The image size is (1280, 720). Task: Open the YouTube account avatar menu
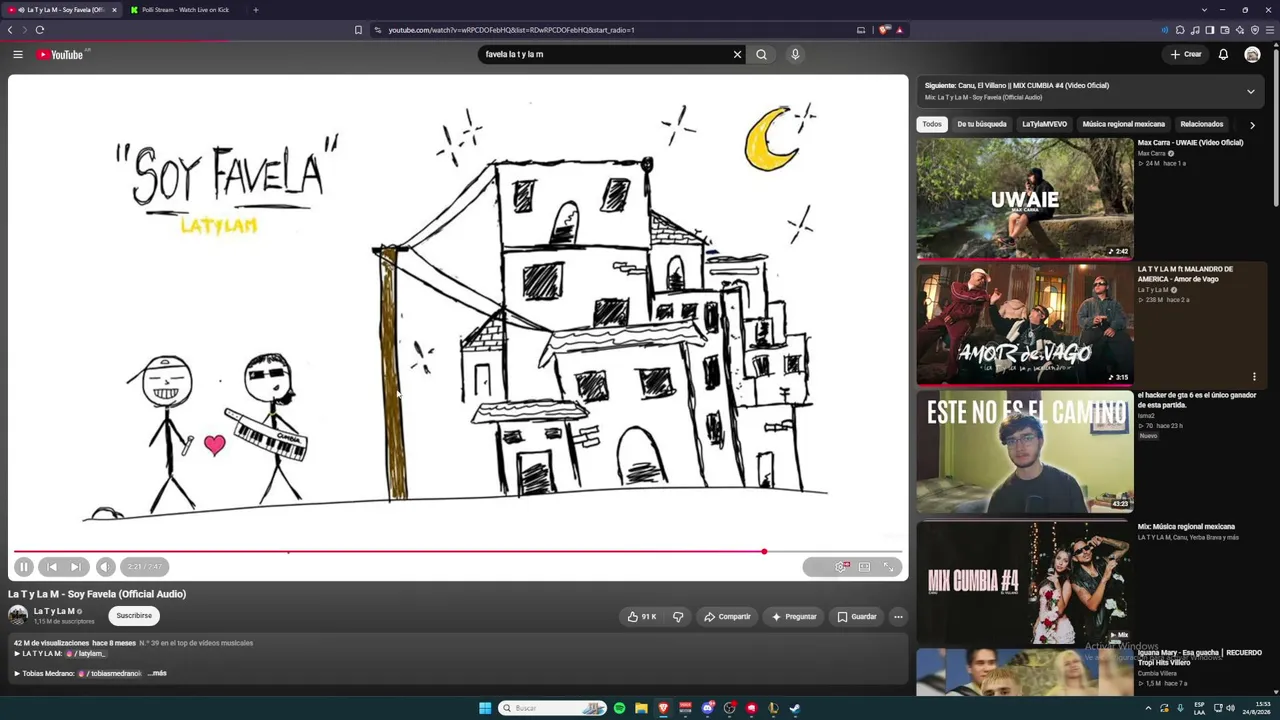click(1252, 54)
